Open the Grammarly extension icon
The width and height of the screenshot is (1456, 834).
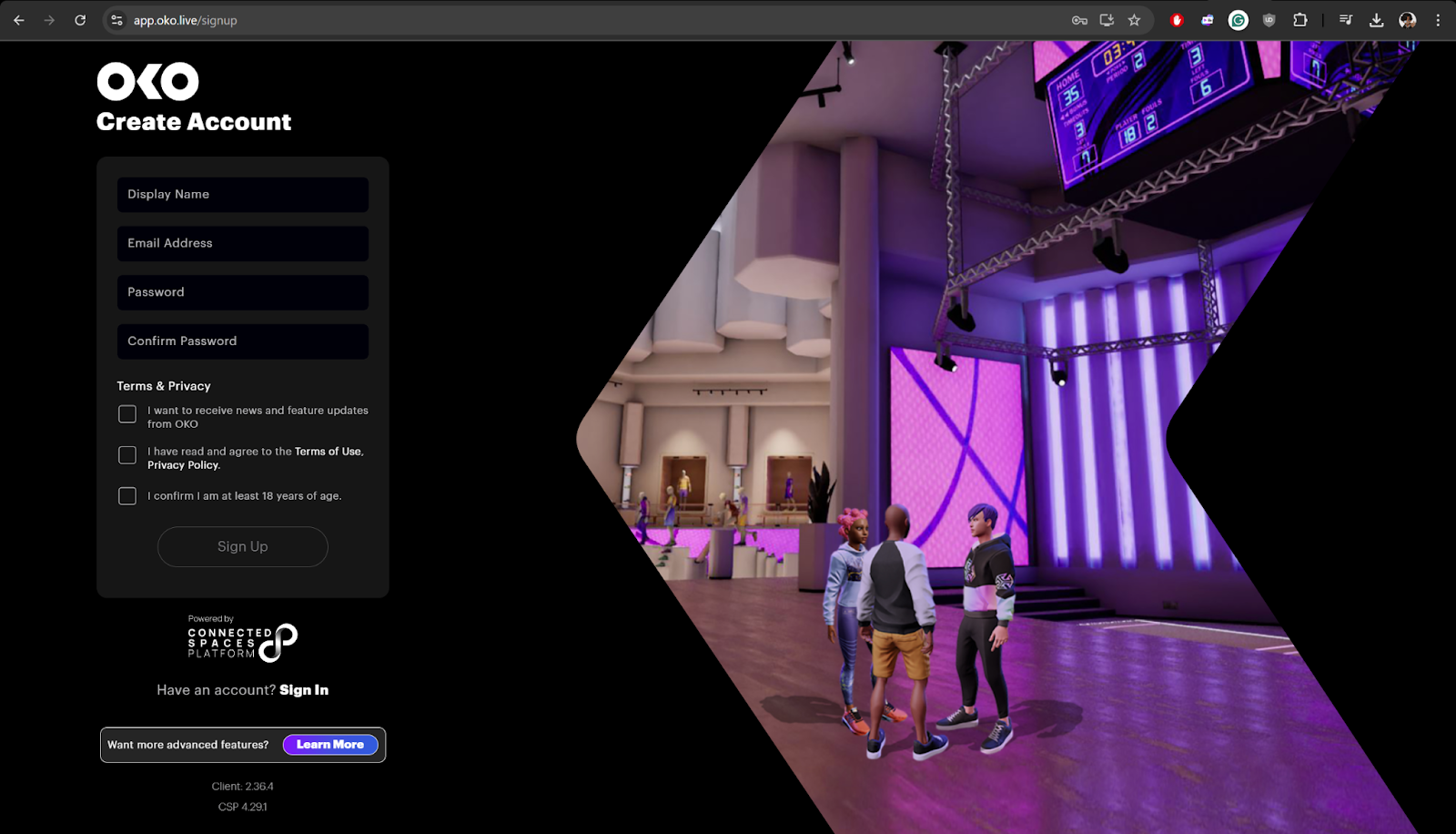(1238, 20)
